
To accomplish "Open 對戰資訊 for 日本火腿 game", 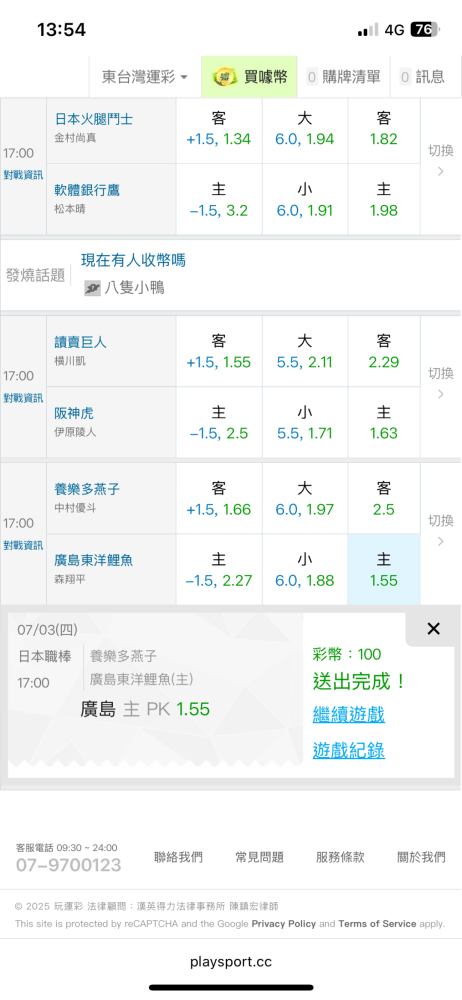I will (x=23, y=175).
